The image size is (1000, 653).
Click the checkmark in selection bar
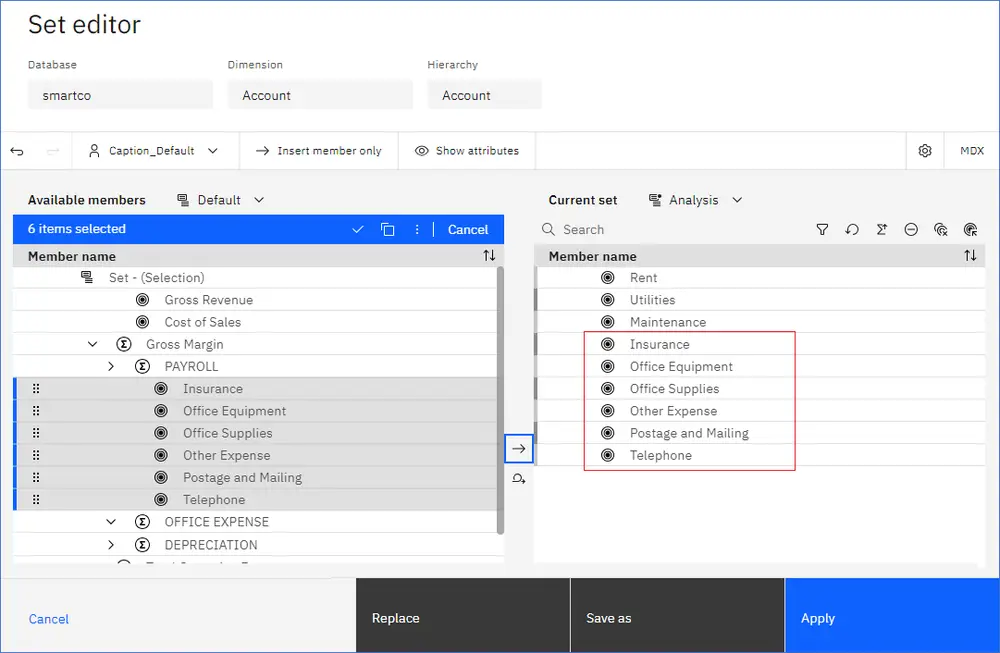coord(358,230)
